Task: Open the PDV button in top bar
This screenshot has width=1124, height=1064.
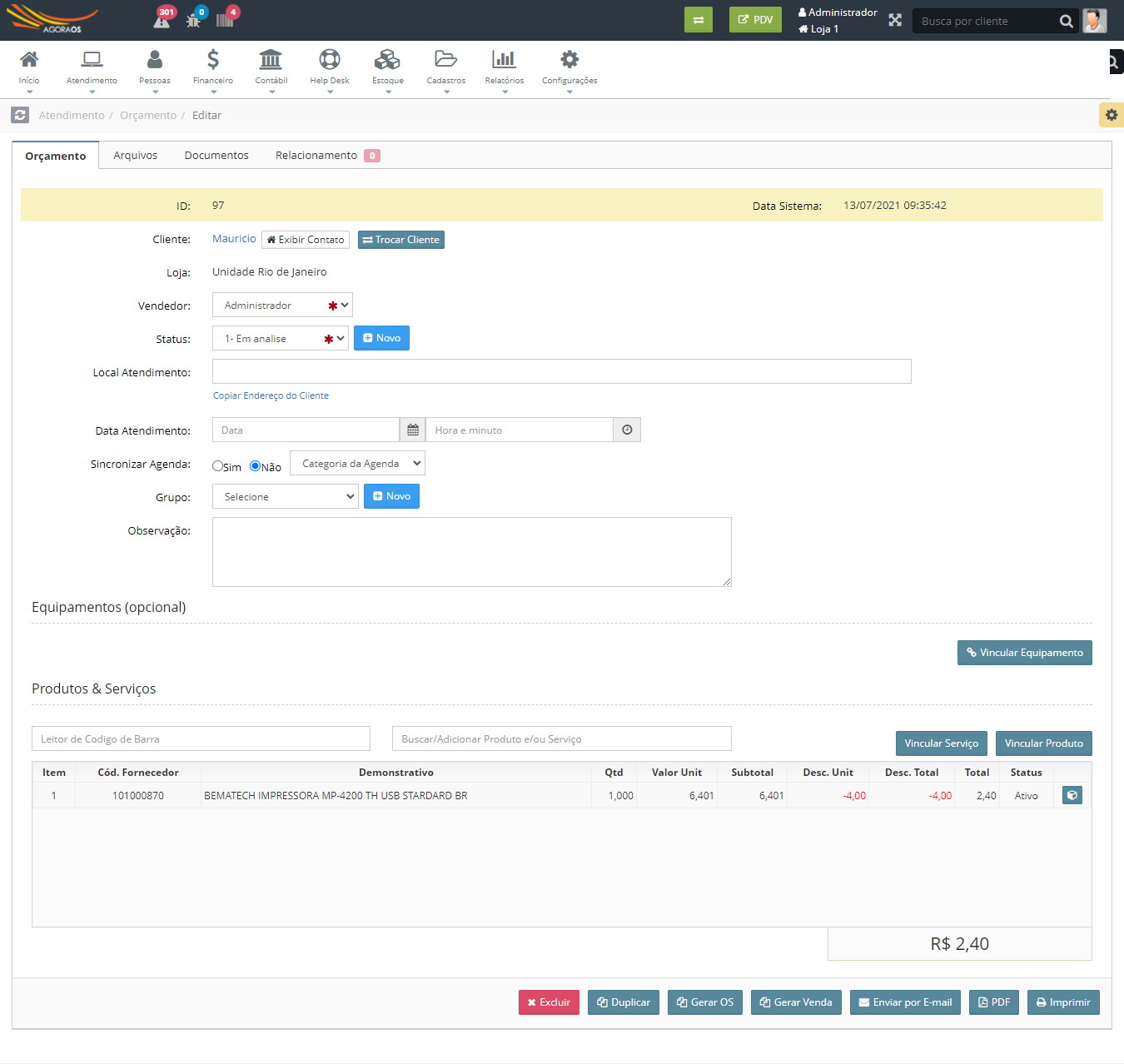Action: (755, 20)
